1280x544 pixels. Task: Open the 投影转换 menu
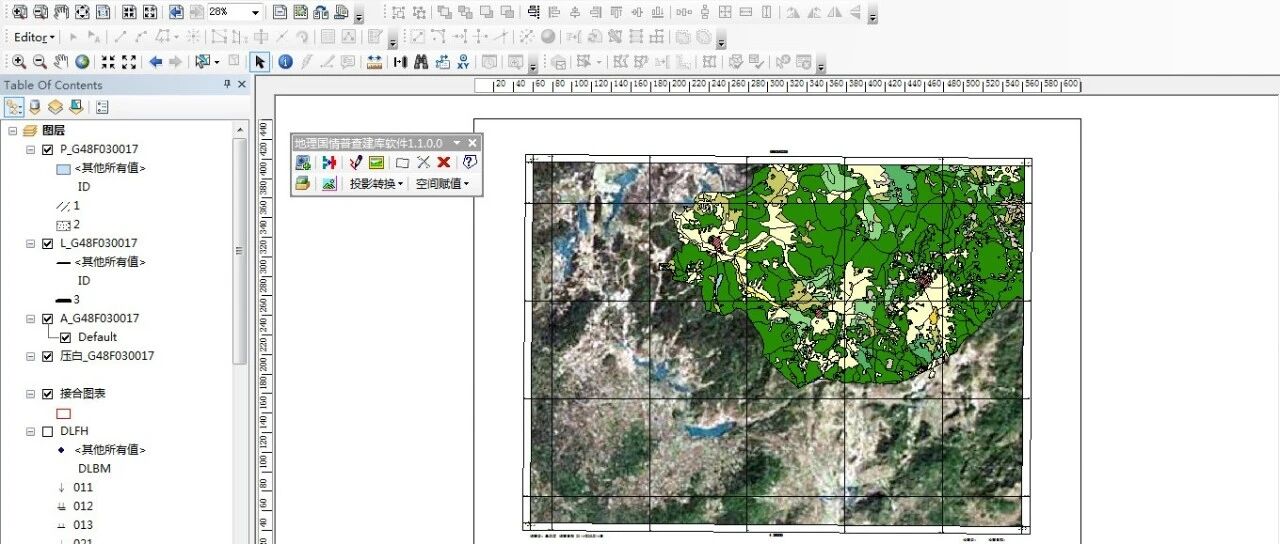[x=377, y=184]
